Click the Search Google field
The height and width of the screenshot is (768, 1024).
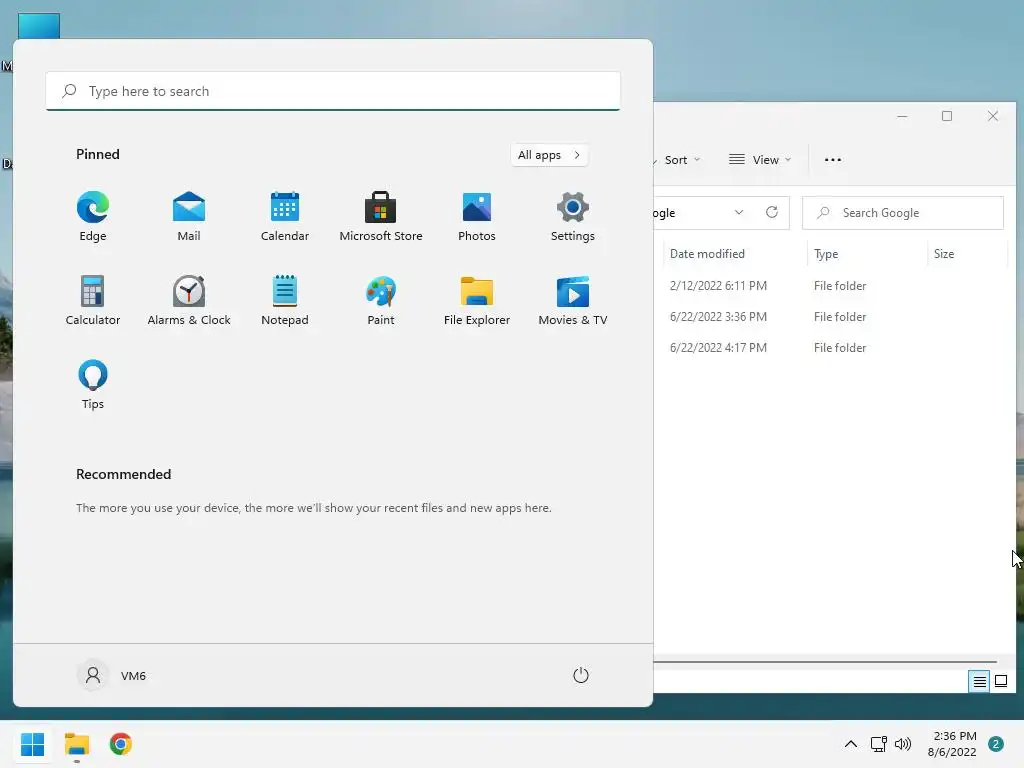pyautogui.click(x=903, y=213)
